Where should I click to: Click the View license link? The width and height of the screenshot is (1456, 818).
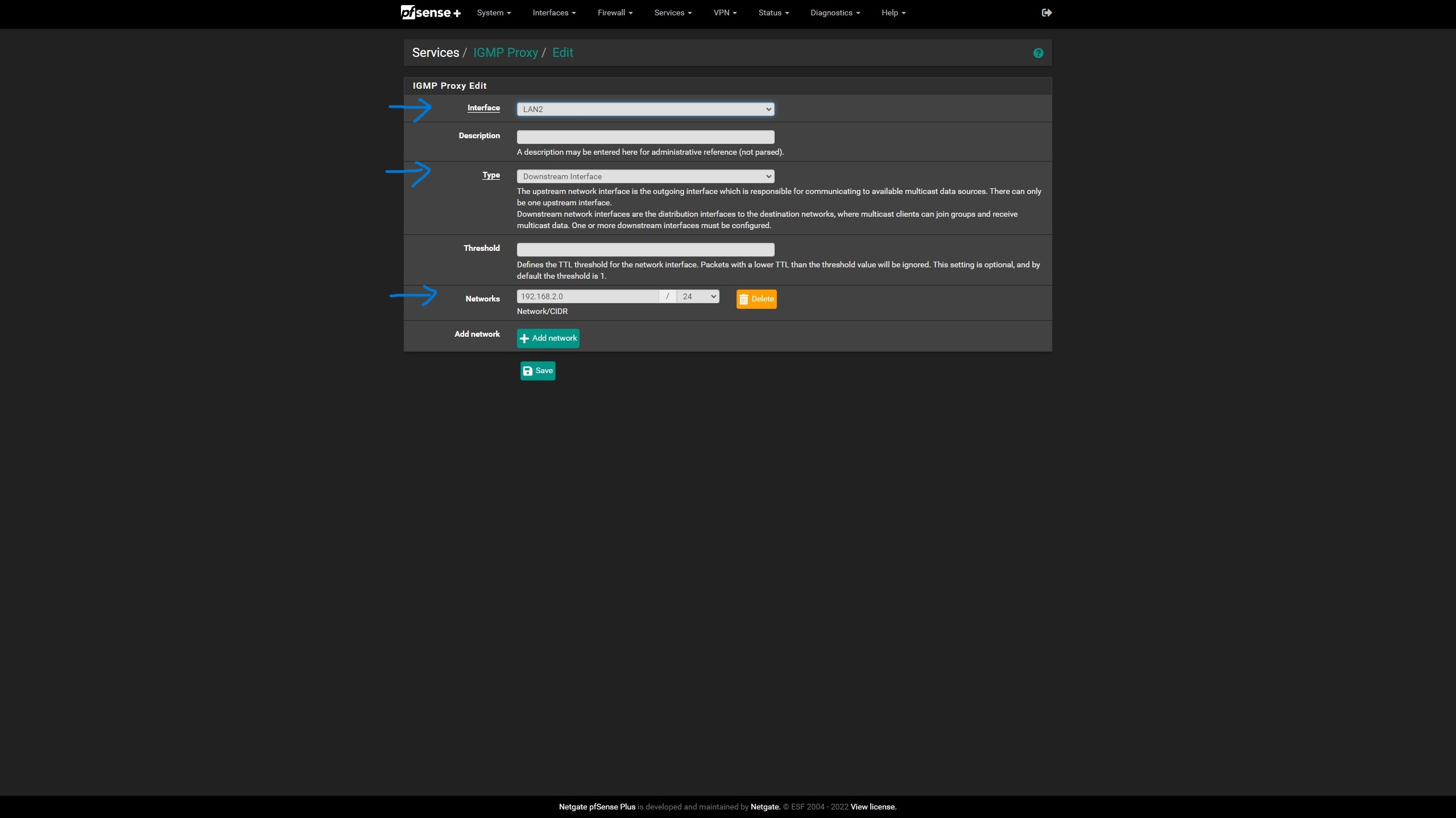click(x=873, y=807)
